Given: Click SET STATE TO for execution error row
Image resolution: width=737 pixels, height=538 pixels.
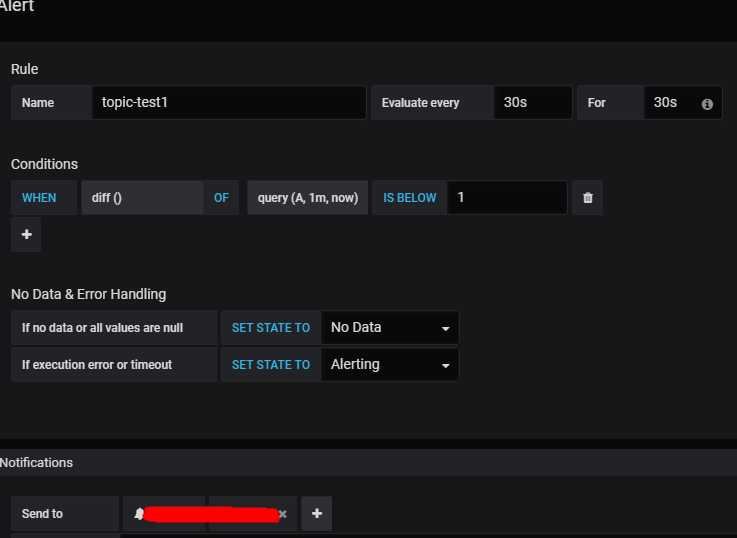Looking at the screenshot, I should (271, 365).
